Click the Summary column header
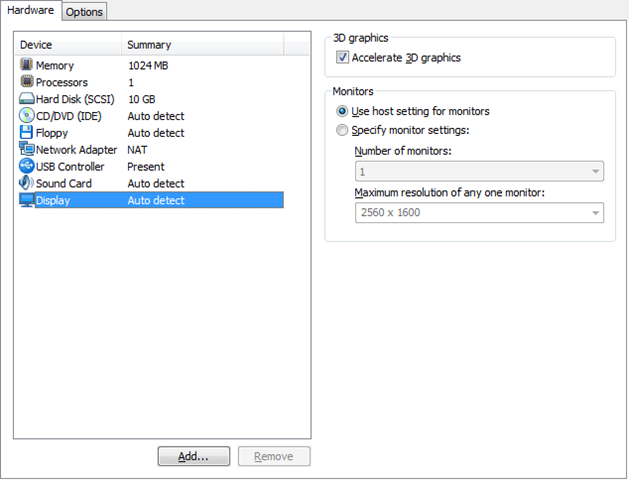The height and width of the screenshot is (480, 629). 203,45
